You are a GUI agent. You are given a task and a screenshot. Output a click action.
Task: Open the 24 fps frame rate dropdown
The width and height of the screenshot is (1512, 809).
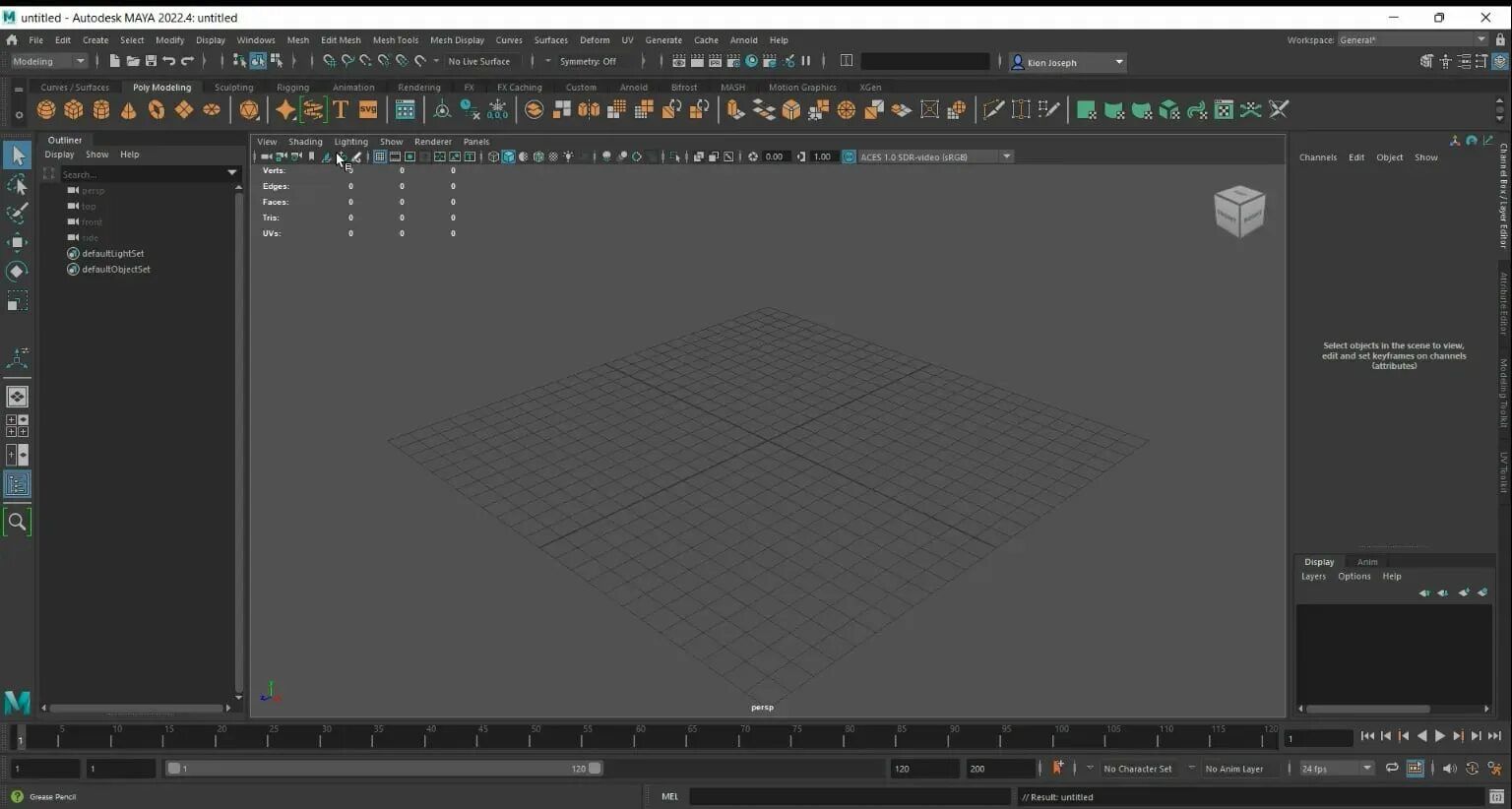point(1336,769)
